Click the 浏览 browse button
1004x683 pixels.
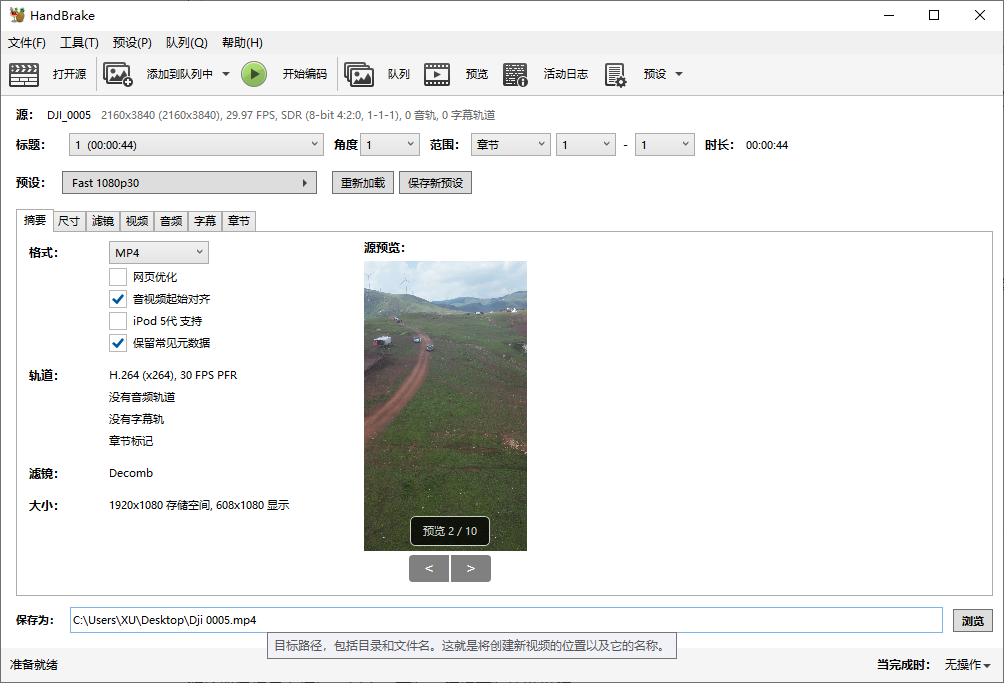(972, 620)
